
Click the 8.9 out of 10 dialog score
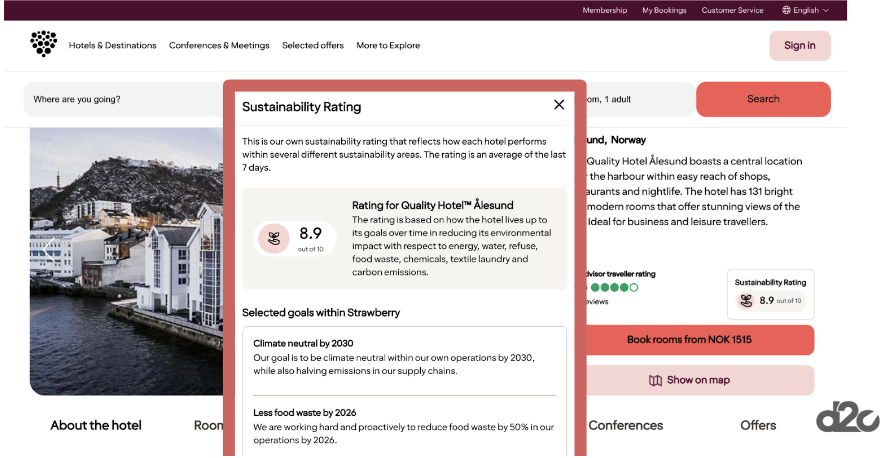point(310,238)
